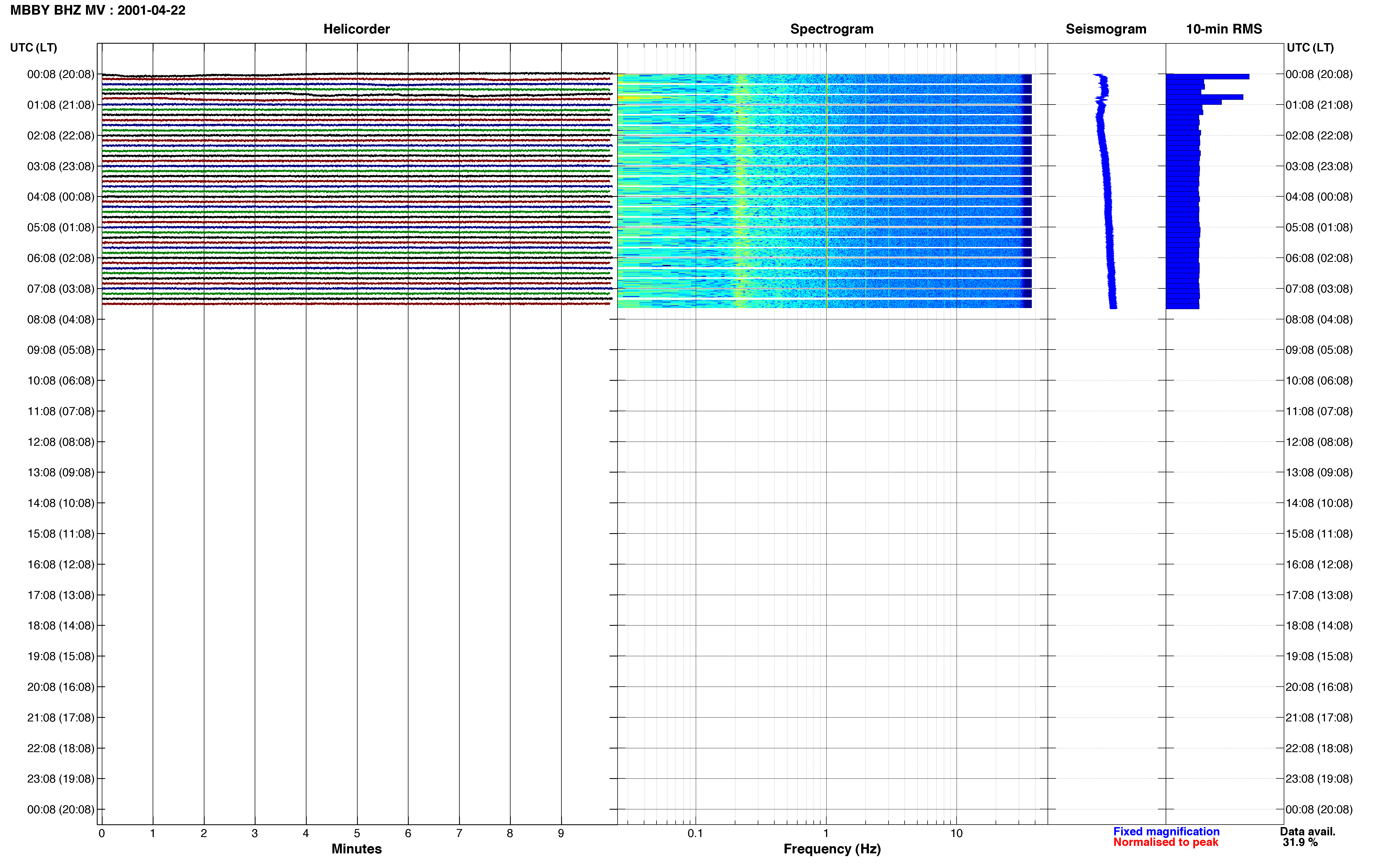This screenshot has width=1388, height=868.
Task: Click the 'Frequency (Hz)' axis label
Action: tap(832, 848)
